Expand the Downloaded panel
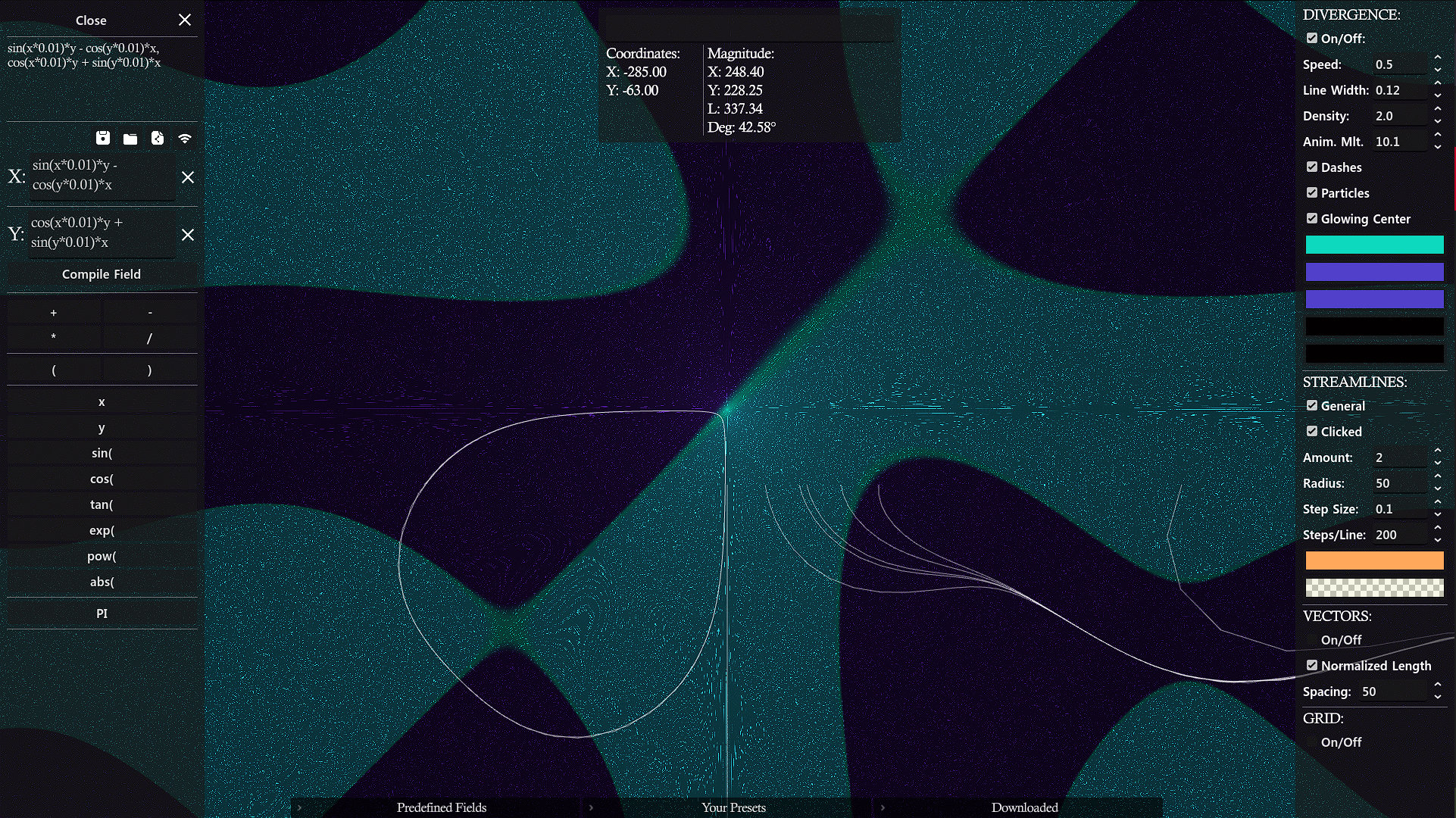The width and height of the screenshot is (1456, 818). click(x=1024, y=807)
